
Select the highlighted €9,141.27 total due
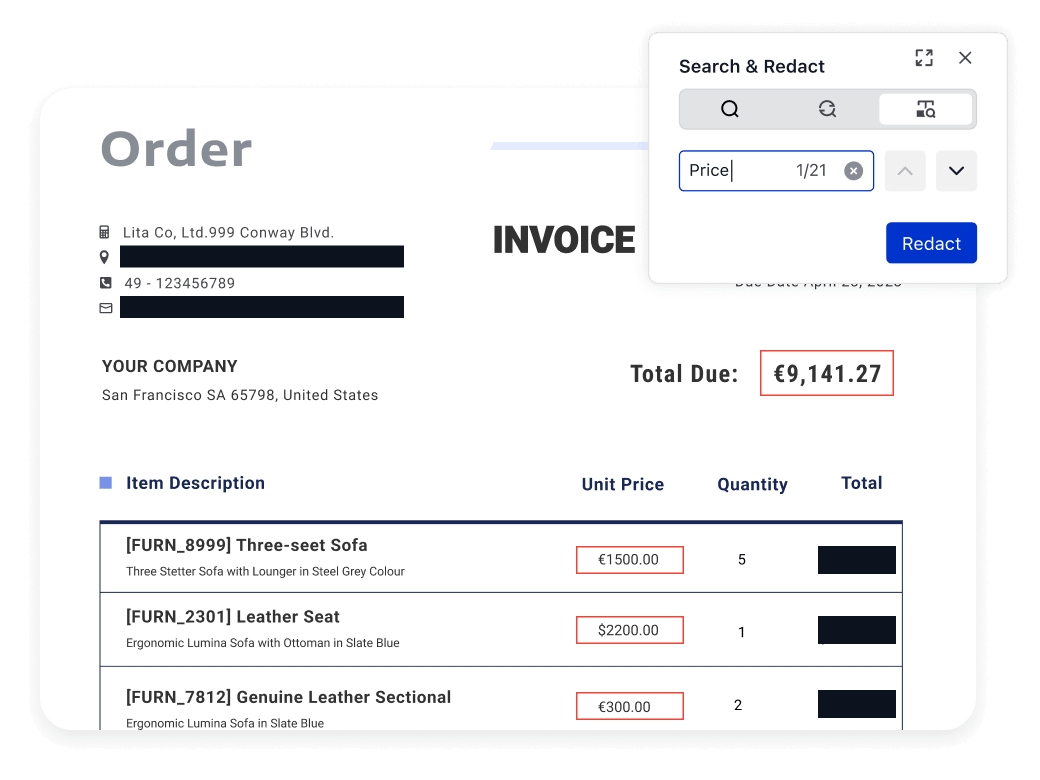click(x=827, y=374)
